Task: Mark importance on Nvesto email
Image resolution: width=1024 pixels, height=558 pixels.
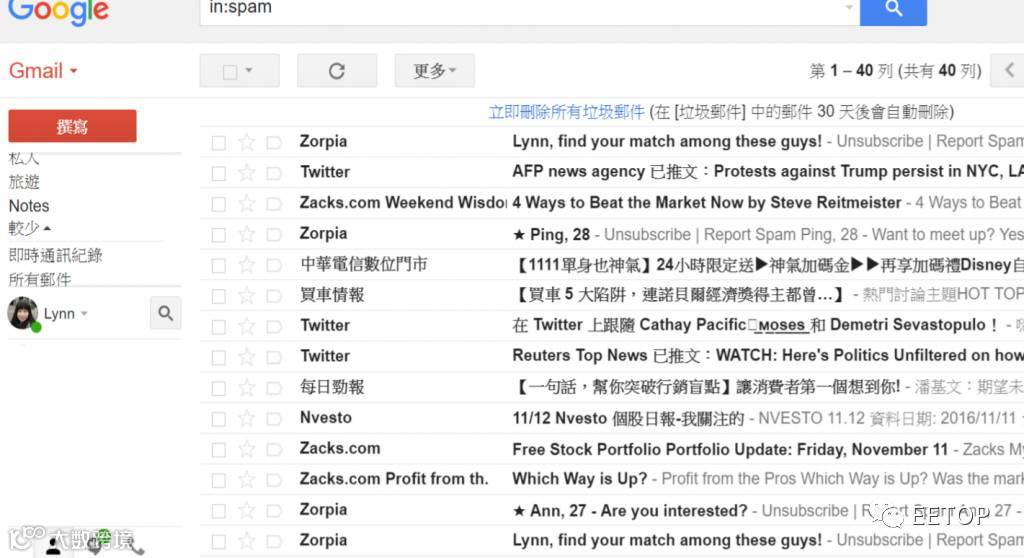Action: [x=274, y=419]
